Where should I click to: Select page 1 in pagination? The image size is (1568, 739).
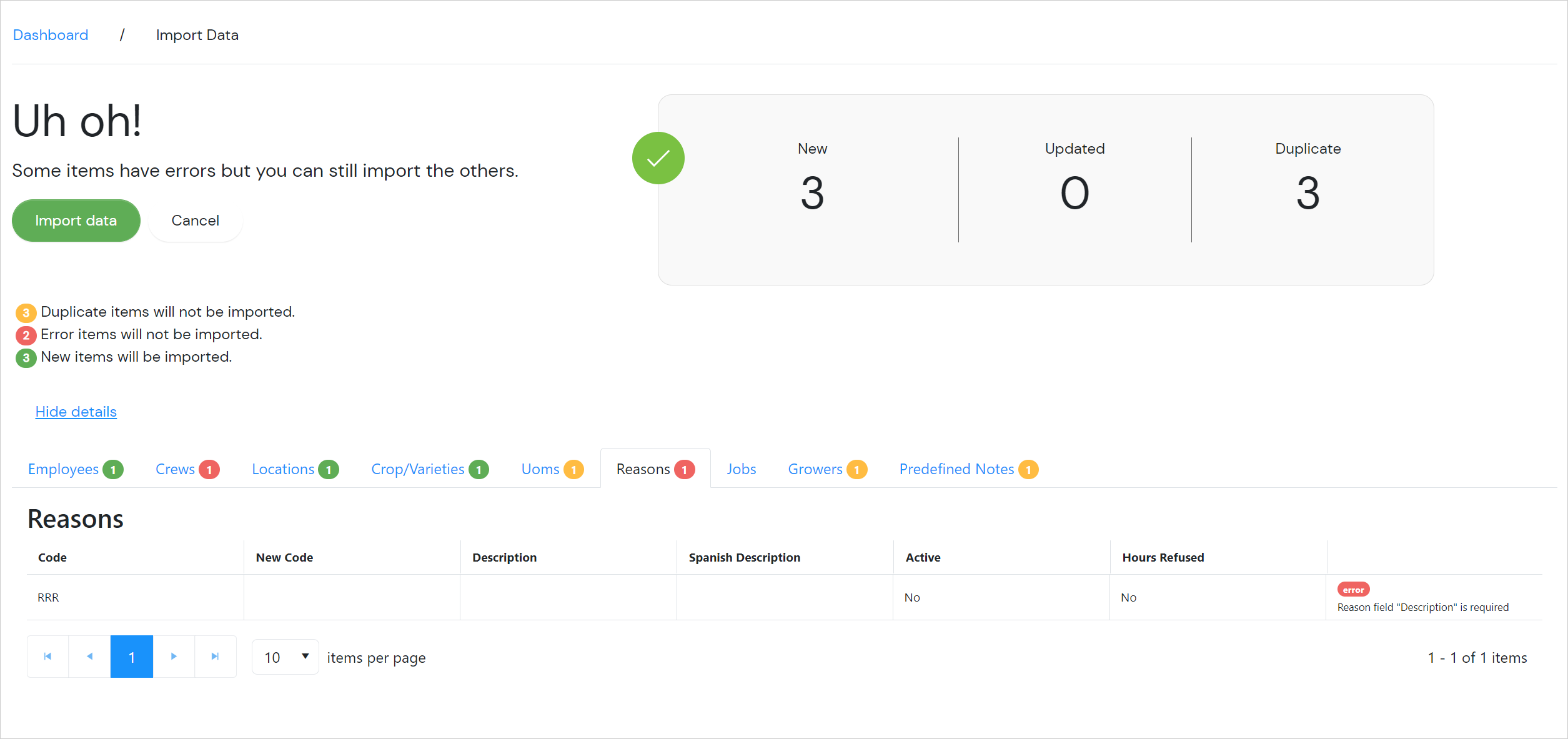132,657
